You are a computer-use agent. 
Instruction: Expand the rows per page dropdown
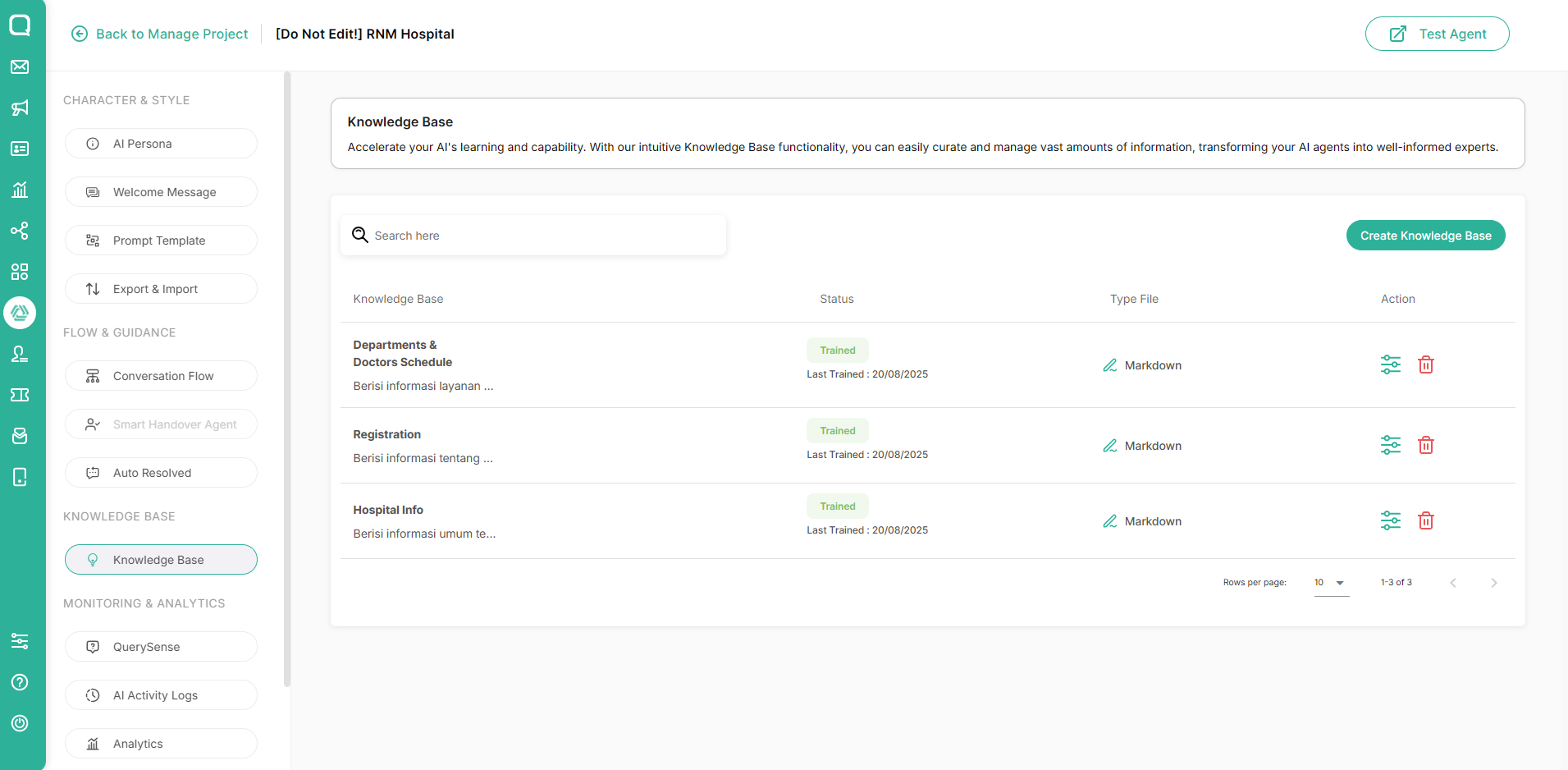point(1331,583)
